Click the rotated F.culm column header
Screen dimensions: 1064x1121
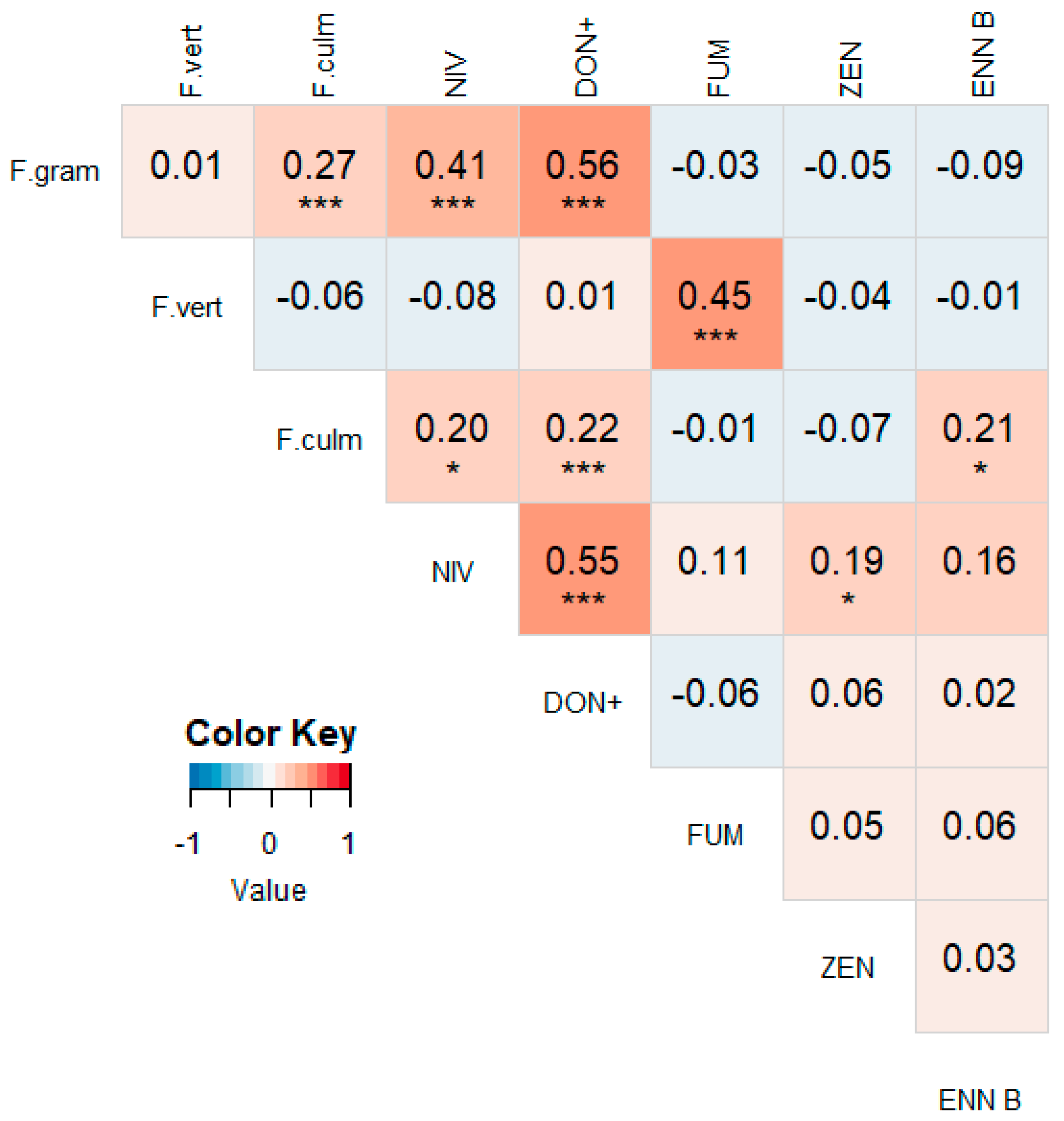point(323,55)
